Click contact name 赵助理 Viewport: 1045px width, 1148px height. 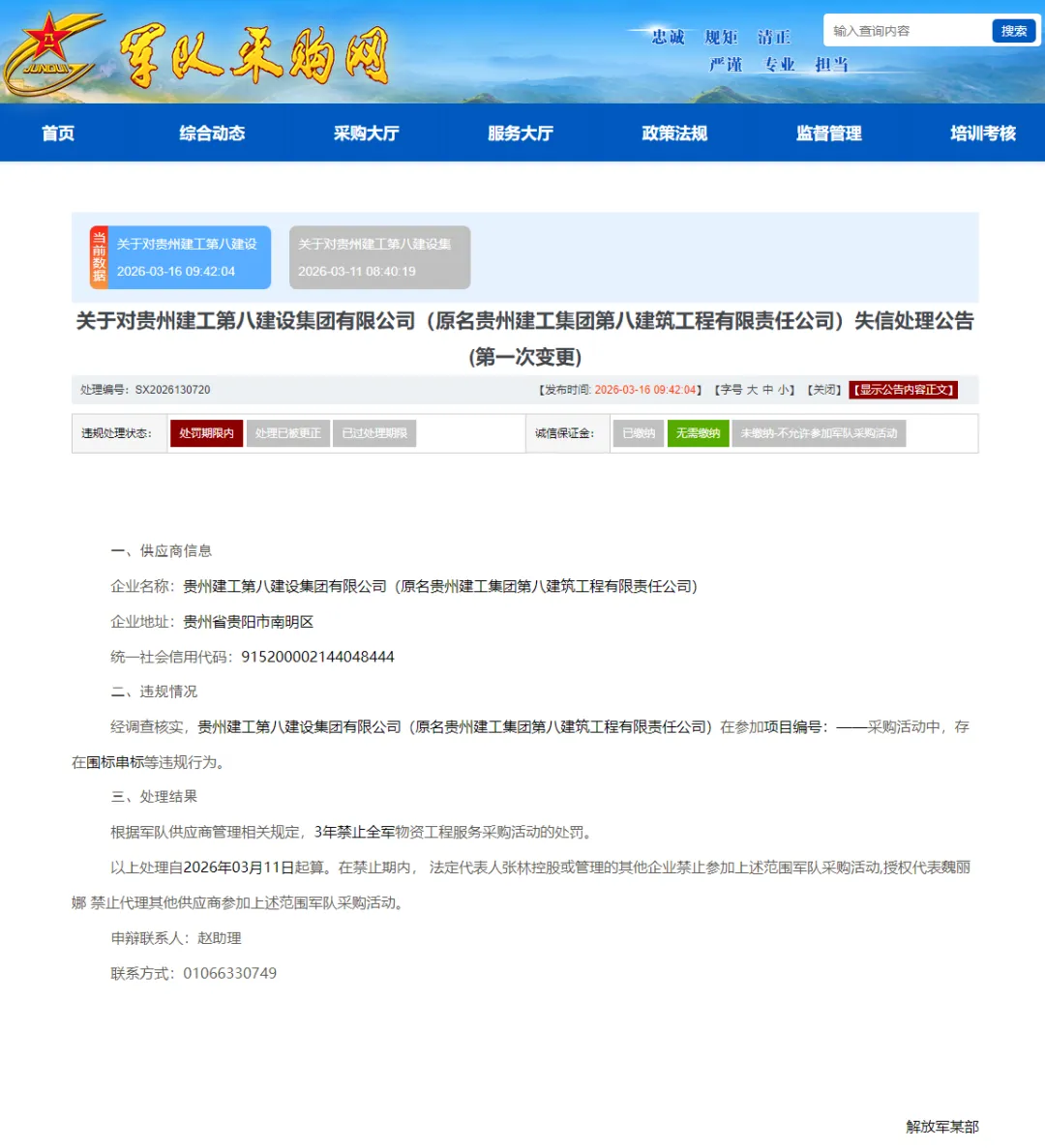(219, 938)
